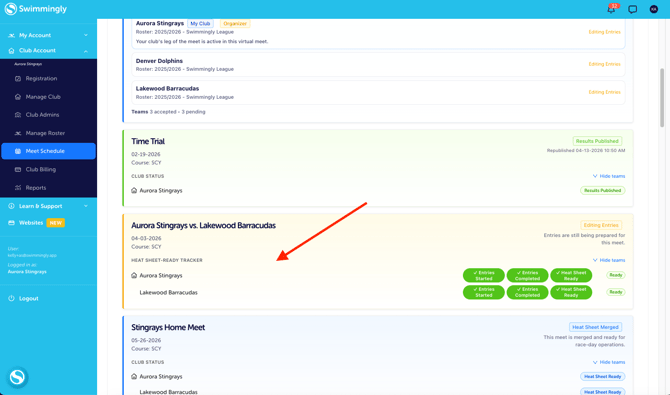
Task: Expand the My Account chevron
Action: (86, 35)
